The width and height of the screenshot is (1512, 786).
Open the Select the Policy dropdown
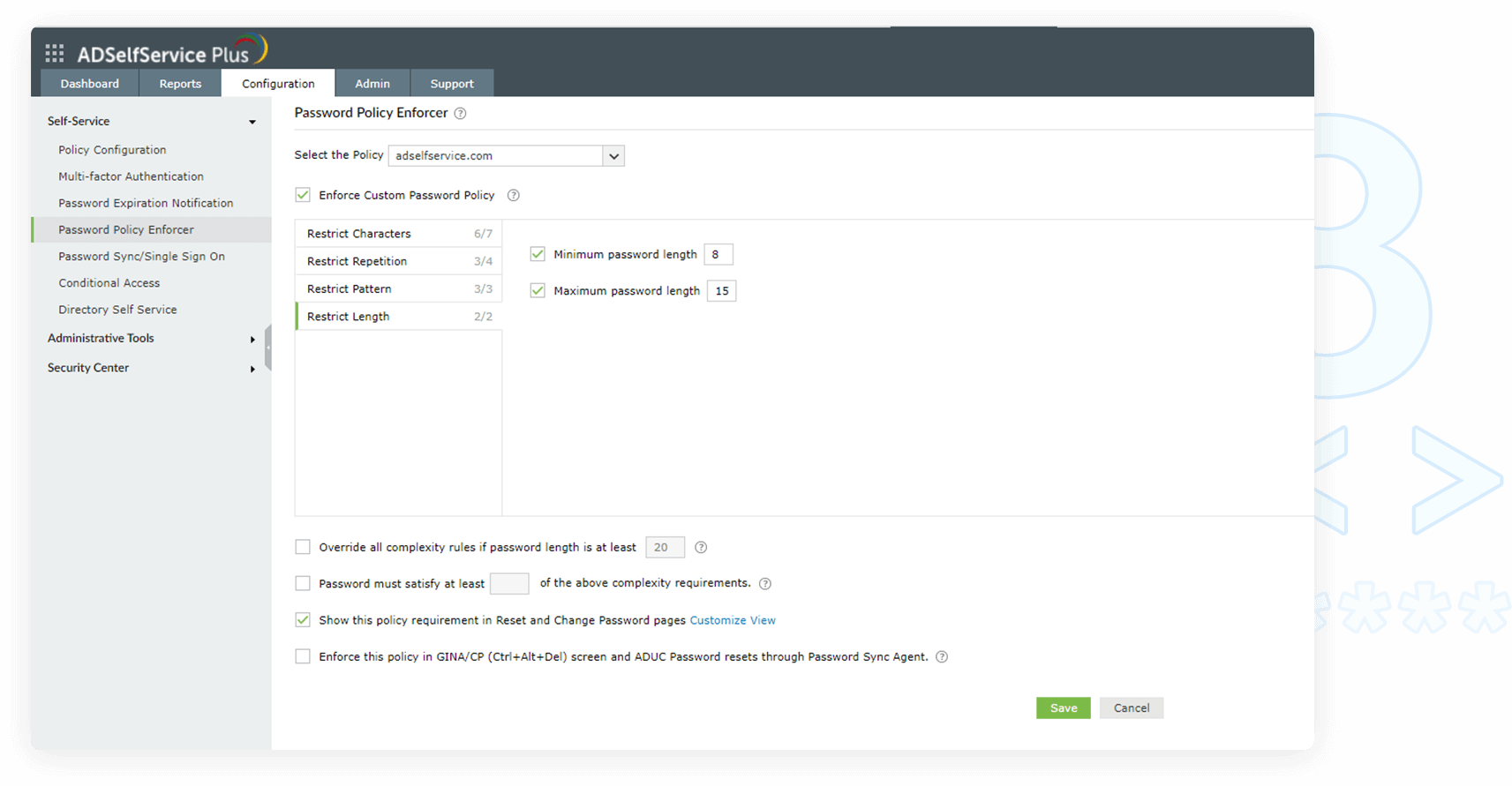tap(507, 155)
